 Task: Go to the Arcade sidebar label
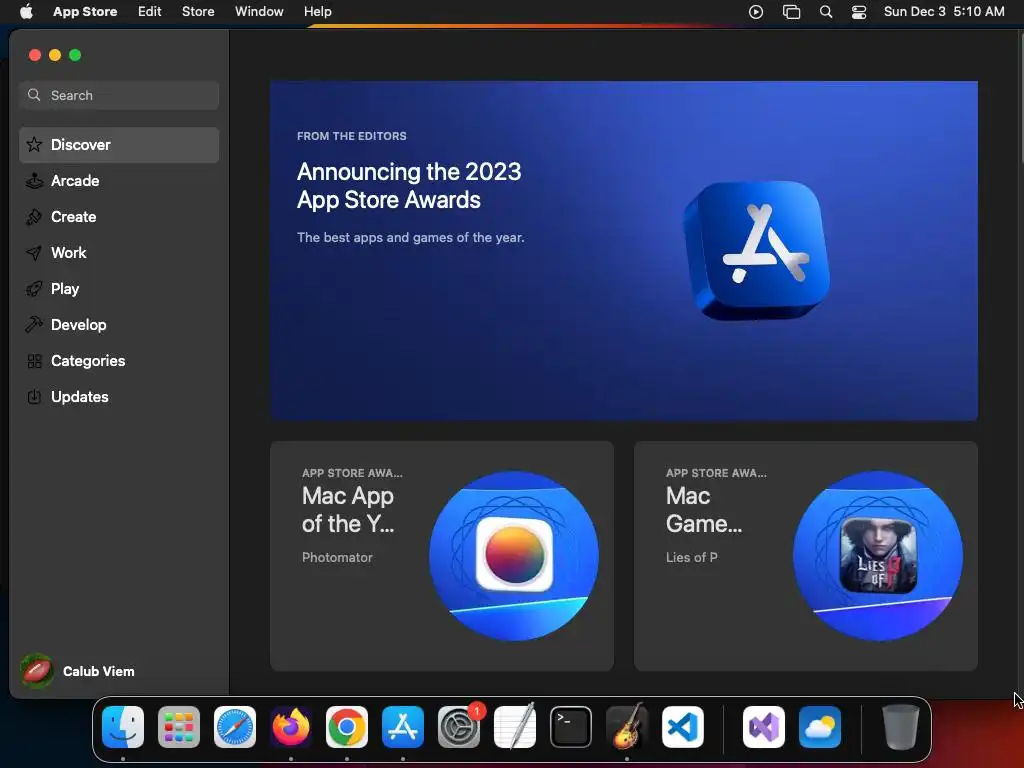[75, 180]
